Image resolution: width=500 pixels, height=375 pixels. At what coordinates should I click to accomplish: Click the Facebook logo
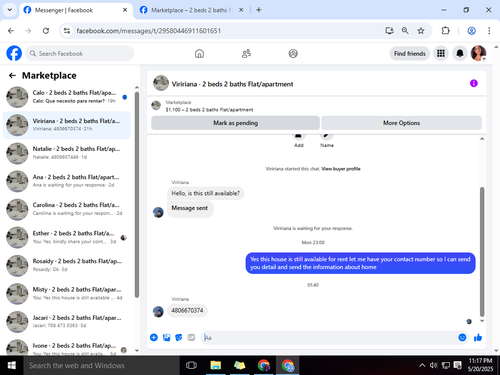coord(14,53)
